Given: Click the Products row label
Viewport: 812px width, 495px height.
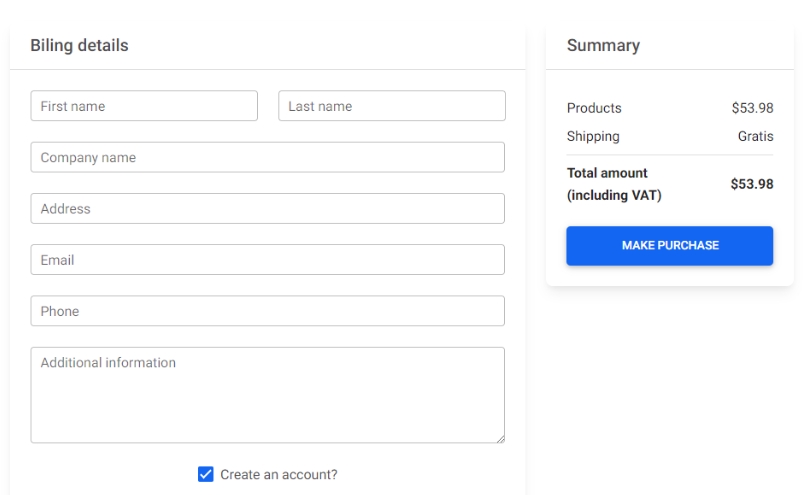Looking at the screenshot, I should pyautogui.click(x=594, y=108).
